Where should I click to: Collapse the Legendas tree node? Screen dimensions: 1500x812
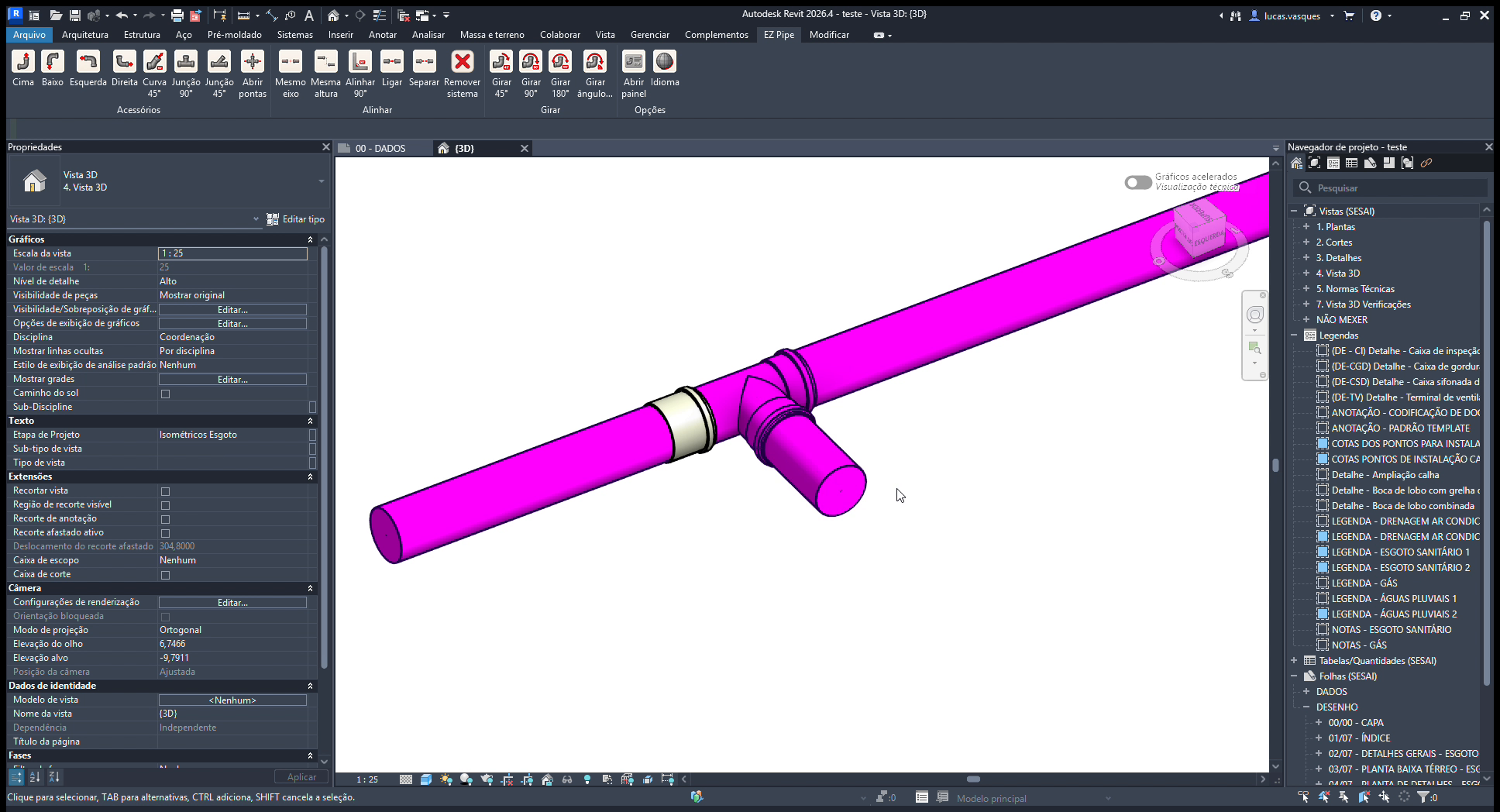(1294, 335)
